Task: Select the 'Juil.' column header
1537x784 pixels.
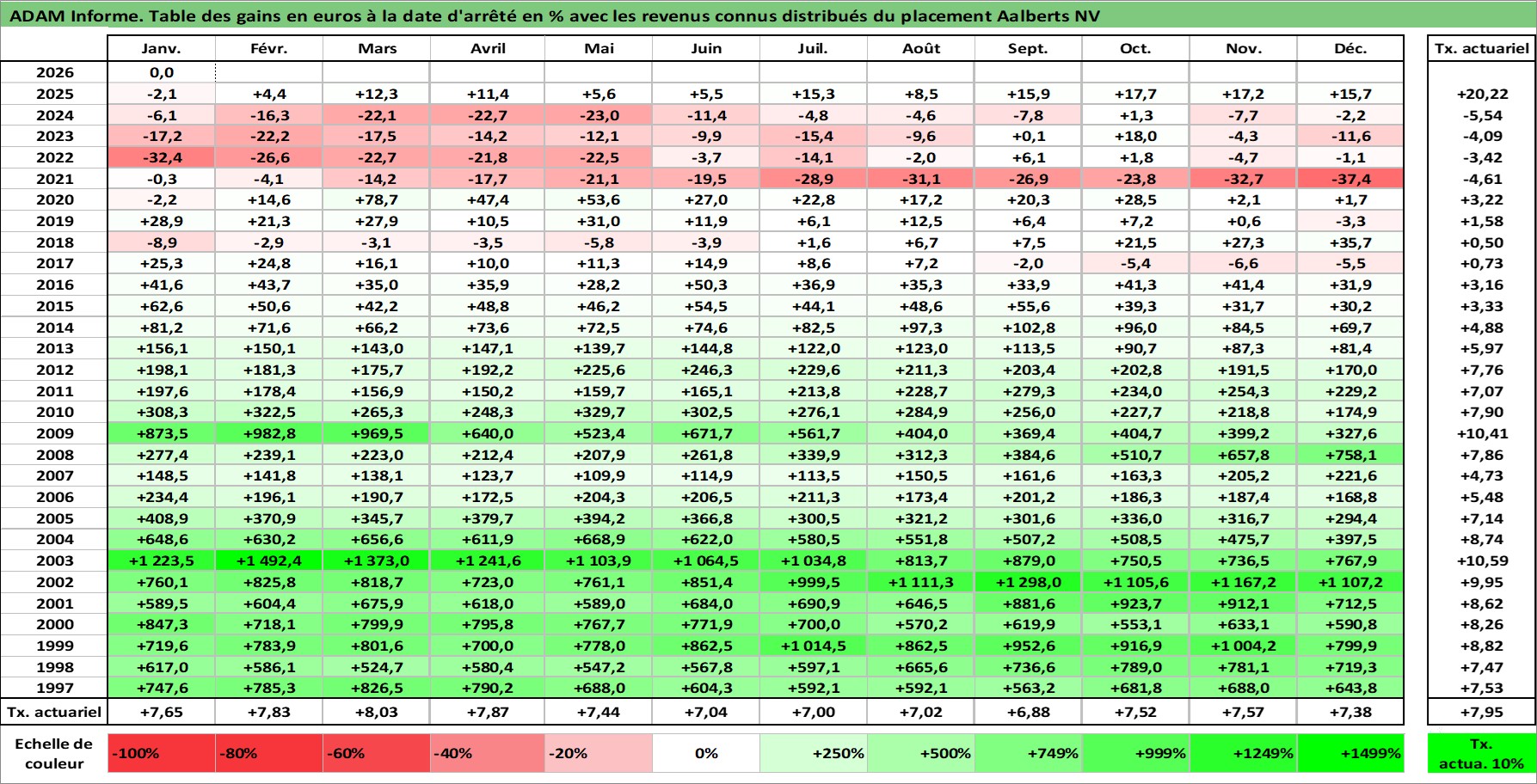Action: coord(814,48)
